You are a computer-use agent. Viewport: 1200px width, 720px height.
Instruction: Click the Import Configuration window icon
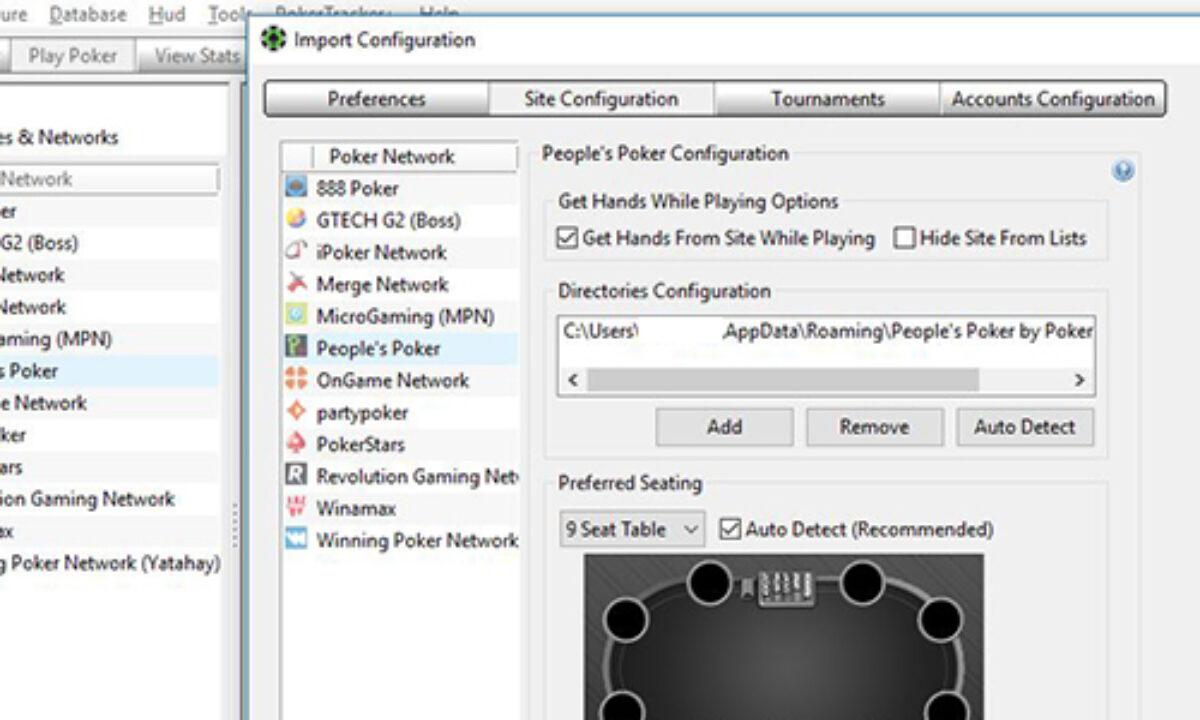(272, 40)
